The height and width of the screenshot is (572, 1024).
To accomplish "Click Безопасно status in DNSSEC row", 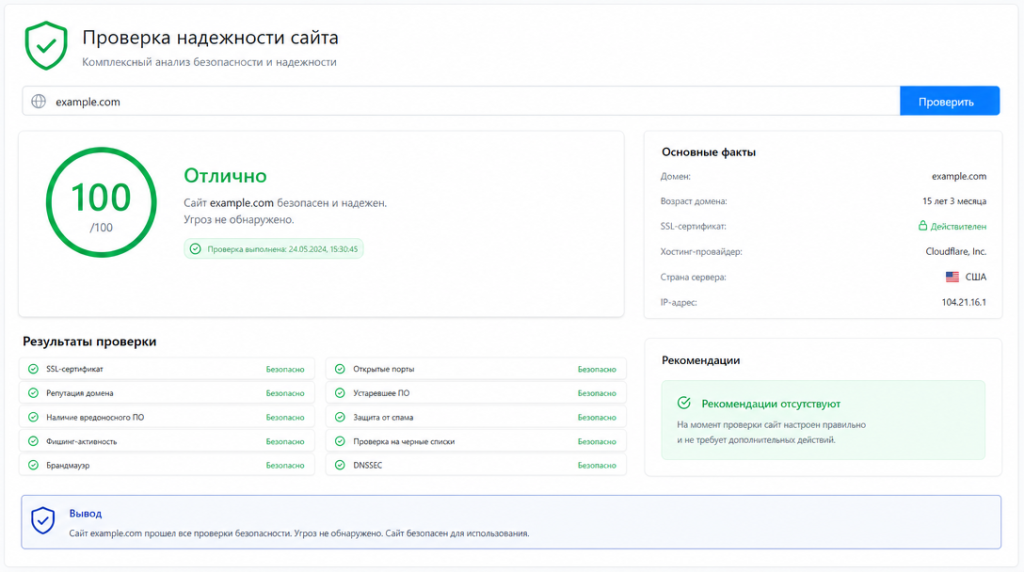I will [597, 466].
